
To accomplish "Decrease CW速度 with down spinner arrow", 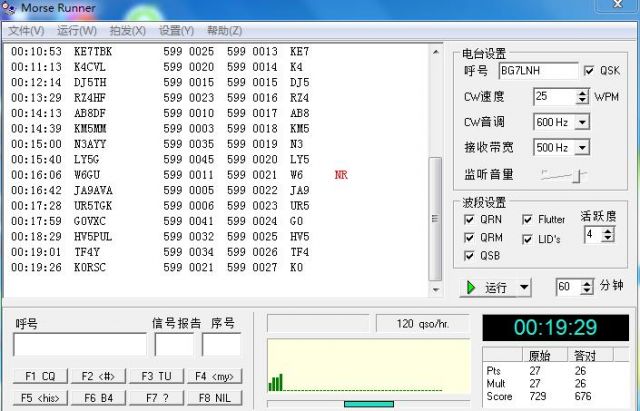I will coord(582,100).
